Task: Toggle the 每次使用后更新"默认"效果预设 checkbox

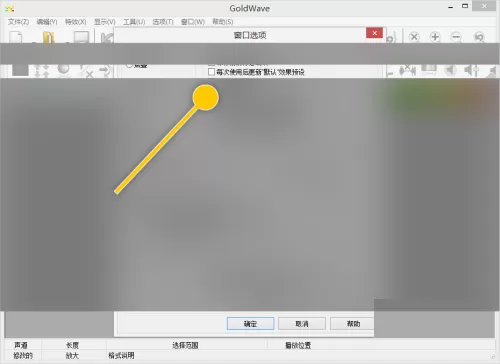Action: click(211, 72)
